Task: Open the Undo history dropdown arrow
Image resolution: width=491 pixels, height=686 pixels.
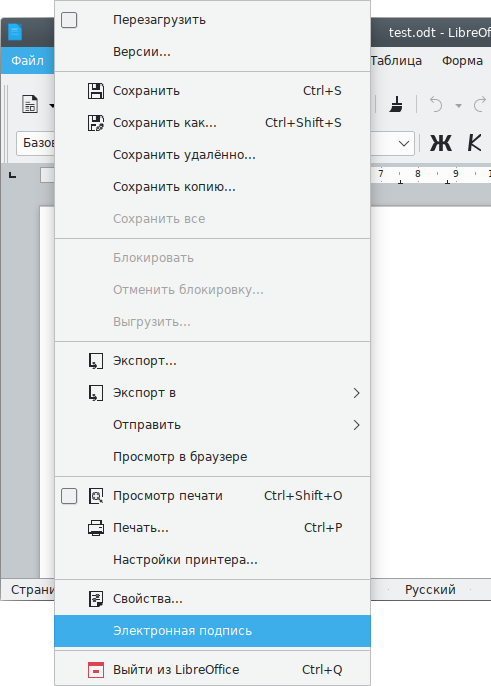Action: tap(458, 105)
